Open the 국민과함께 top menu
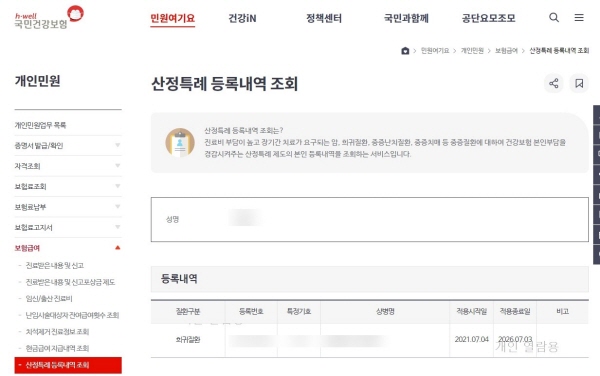The width and height of the screenshot is (600, 376). (406, 18)
